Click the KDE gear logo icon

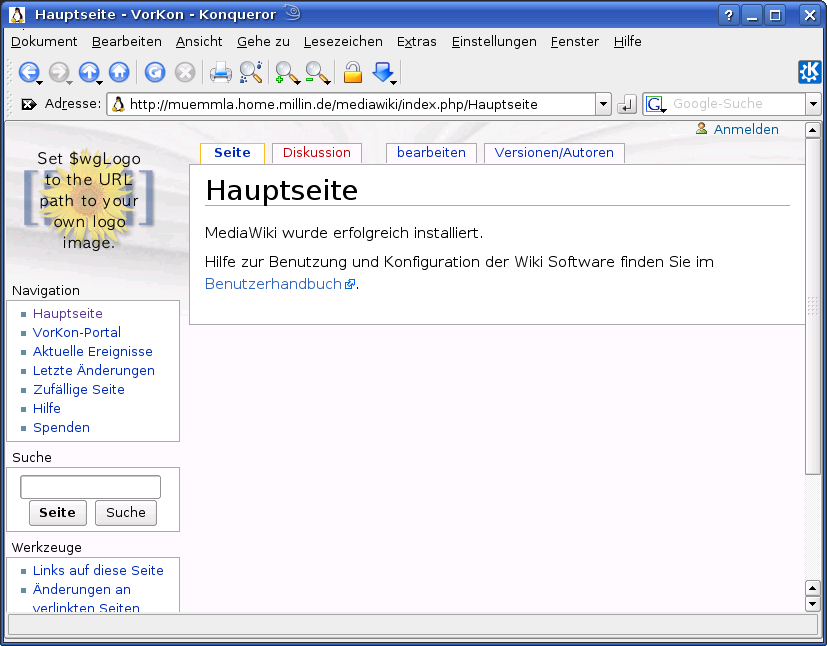point(810,72)
